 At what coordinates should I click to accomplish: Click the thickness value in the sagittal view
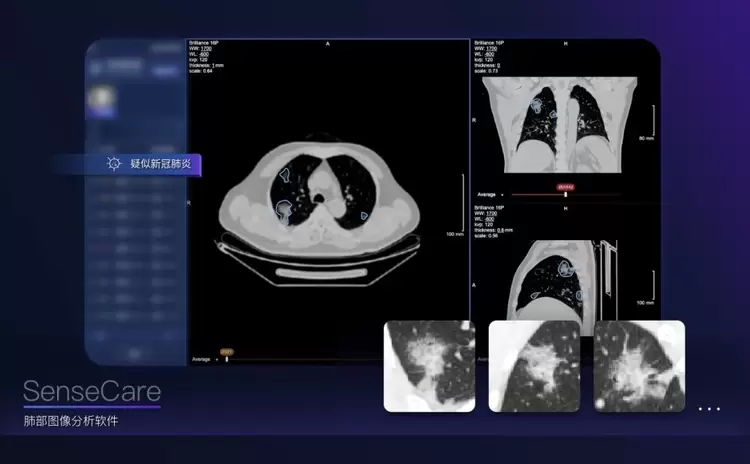(x=500, y=230)
